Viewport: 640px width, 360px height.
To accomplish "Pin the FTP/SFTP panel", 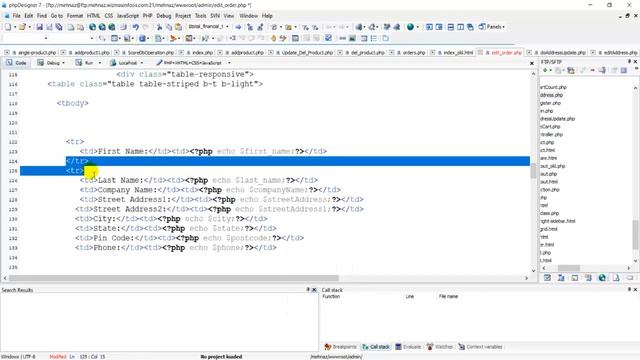I will tap(629, 62).
